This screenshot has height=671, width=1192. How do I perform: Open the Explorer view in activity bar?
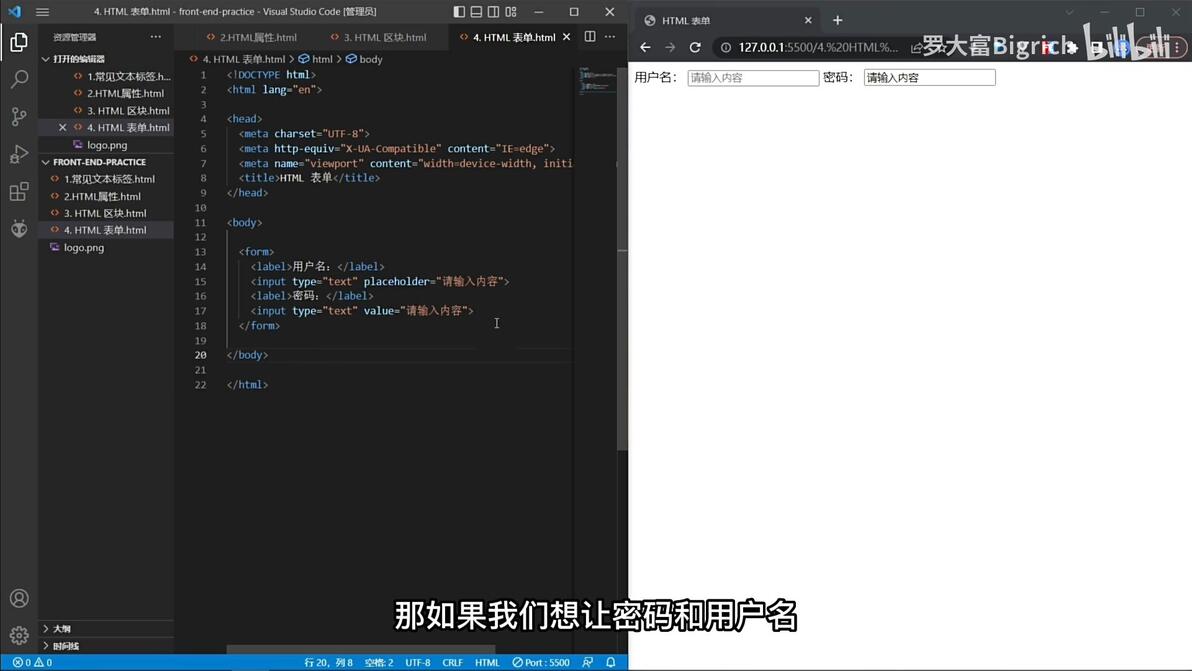(x=19, y=42)
